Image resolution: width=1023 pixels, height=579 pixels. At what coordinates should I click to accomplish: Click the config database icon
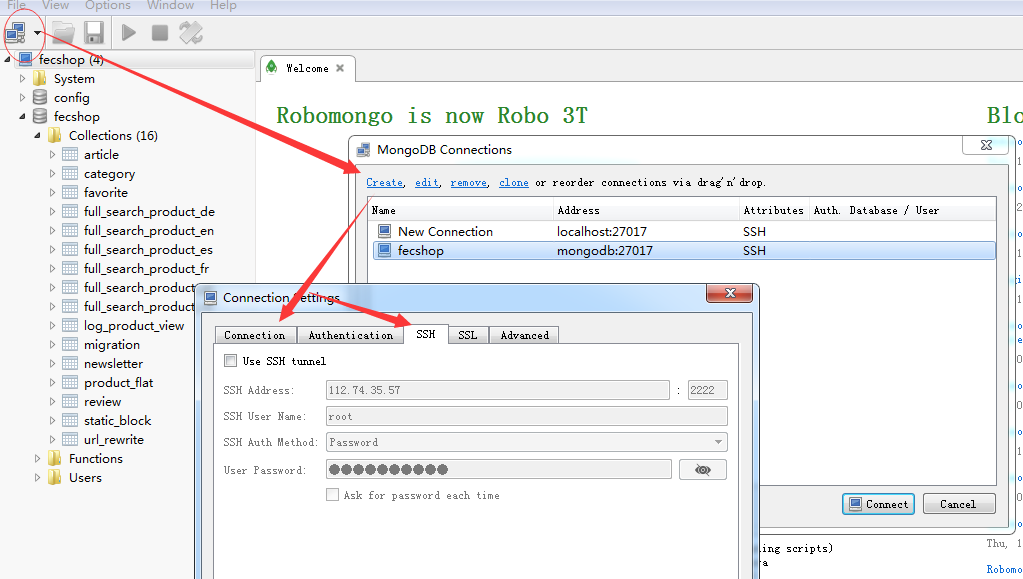coord(40,97)
